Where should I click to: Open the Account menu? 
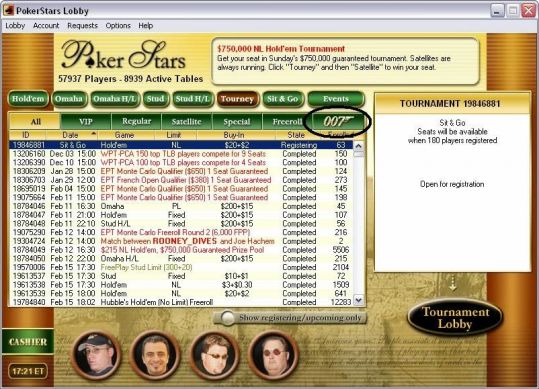coord(46,25)
